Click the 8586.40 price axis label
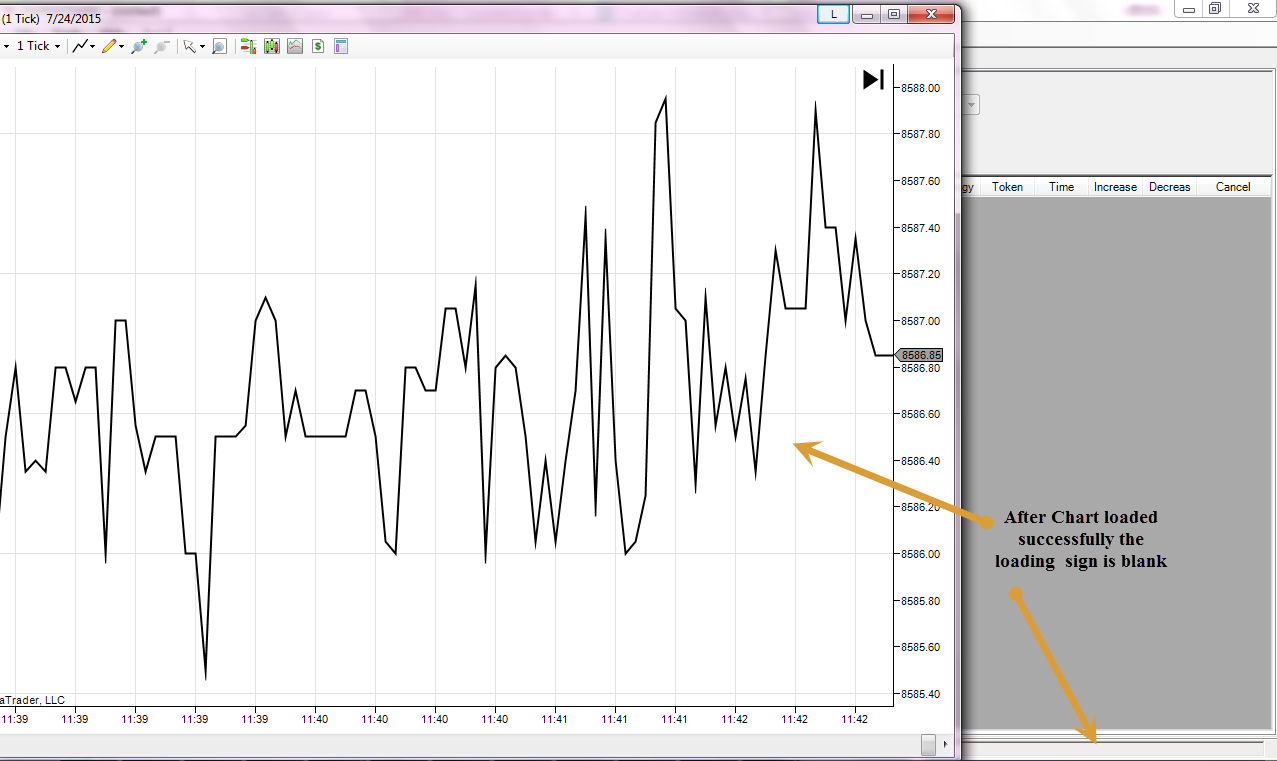 [920, 461]
